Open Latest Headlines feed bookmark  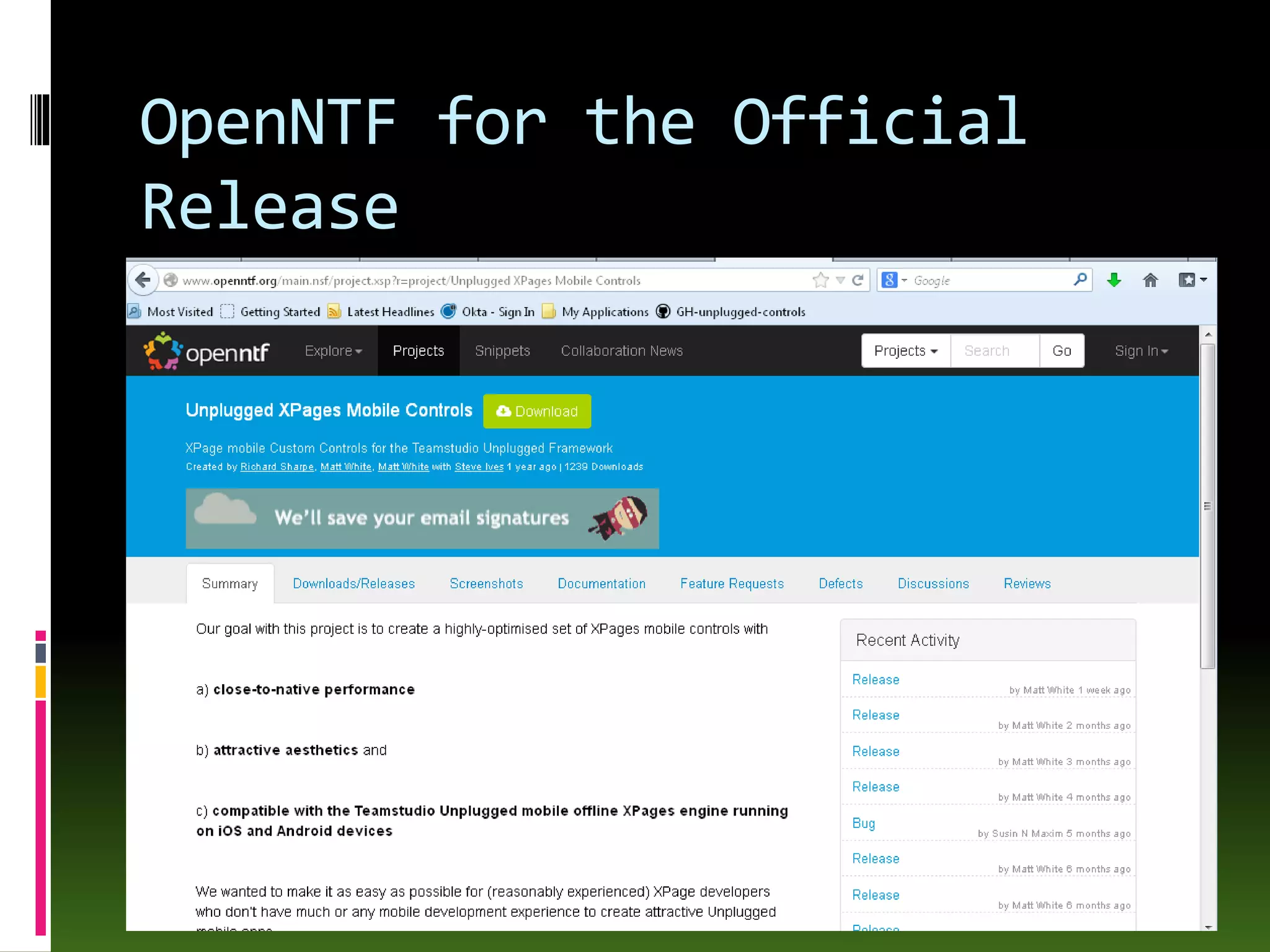coord(381,312)
